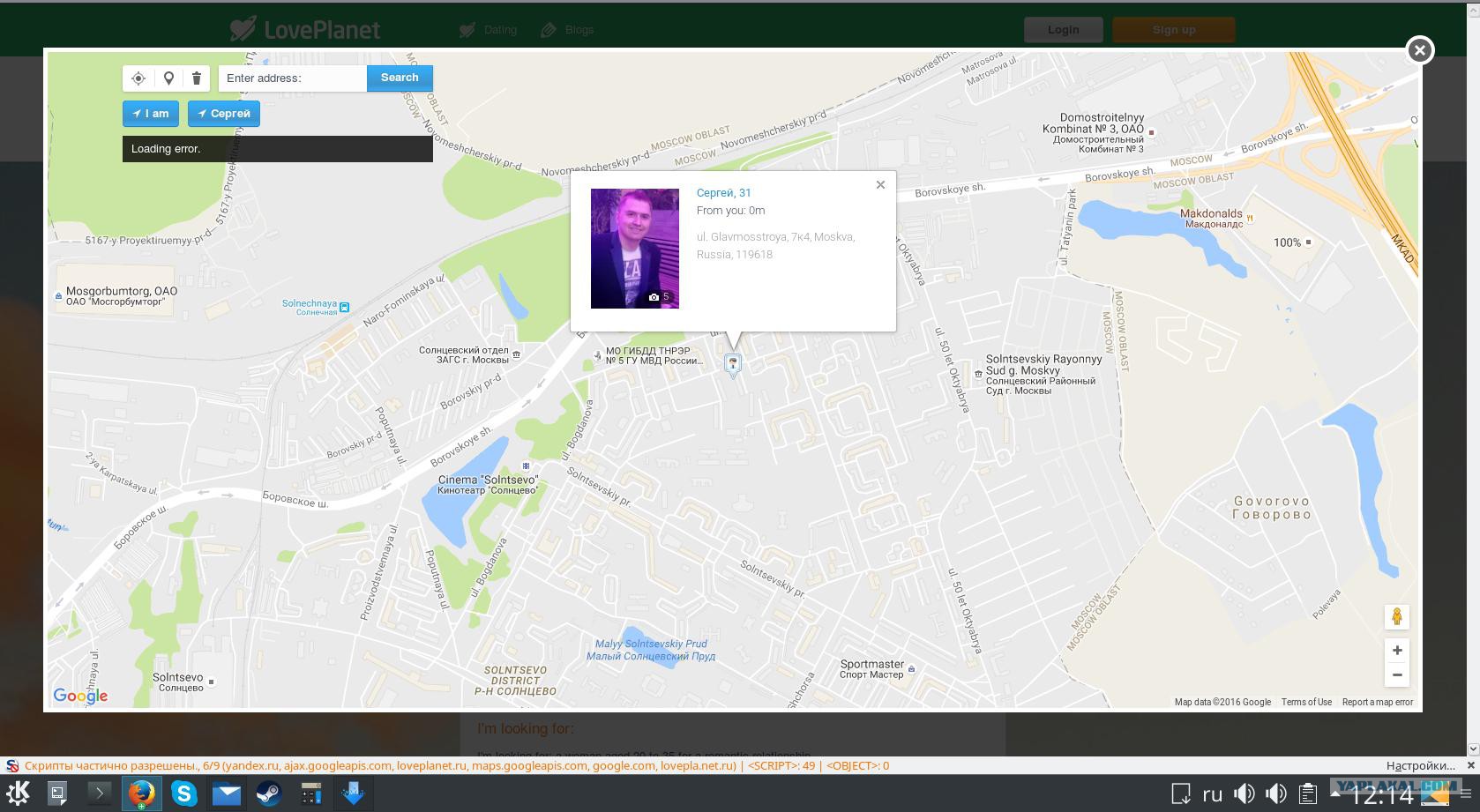Screen dimensions: 1480x812
Task: Open the calculator from the taskbar
Action: [311, 793]
